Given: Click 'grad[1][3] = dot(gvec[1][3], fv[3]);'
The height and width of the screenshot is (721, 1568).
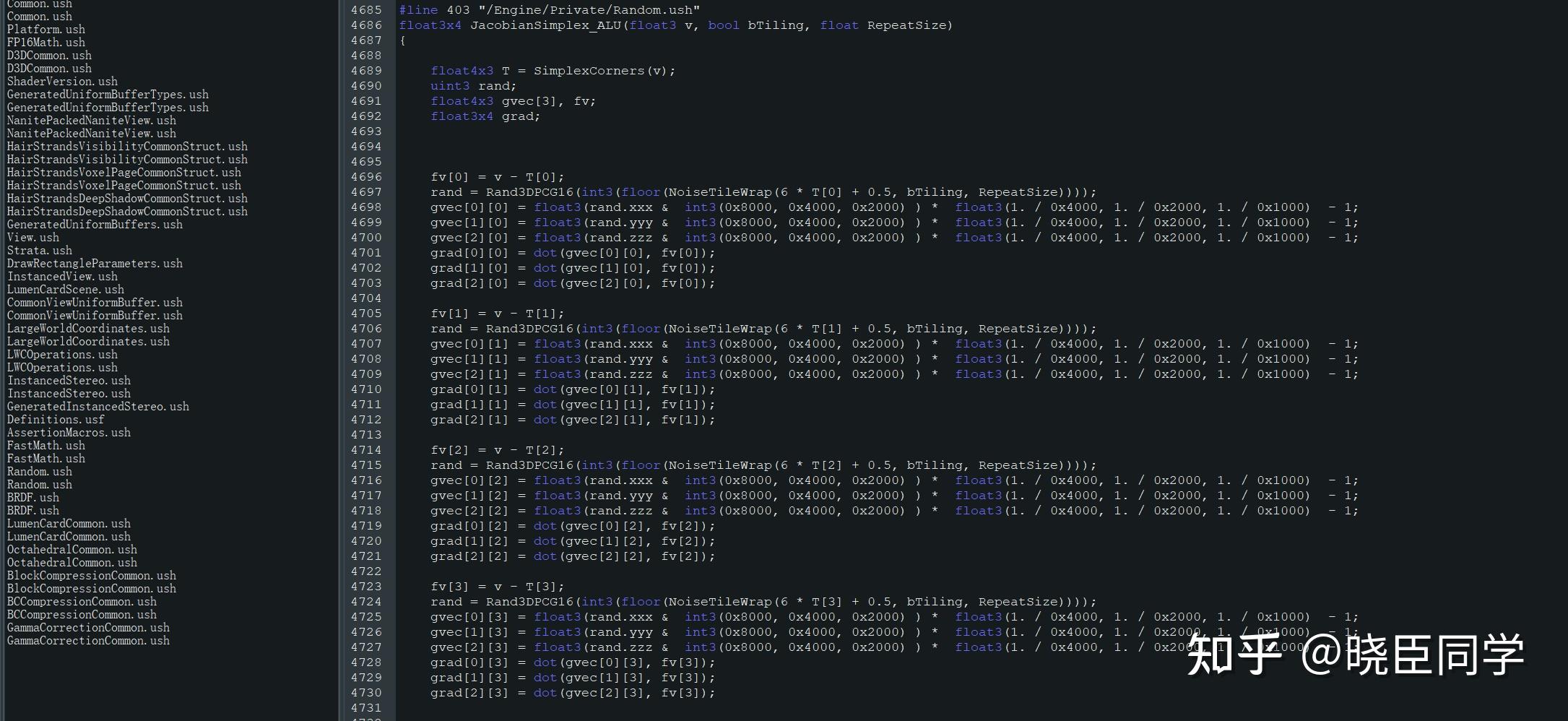Looking at the screenshot, I should coord(573,678).
